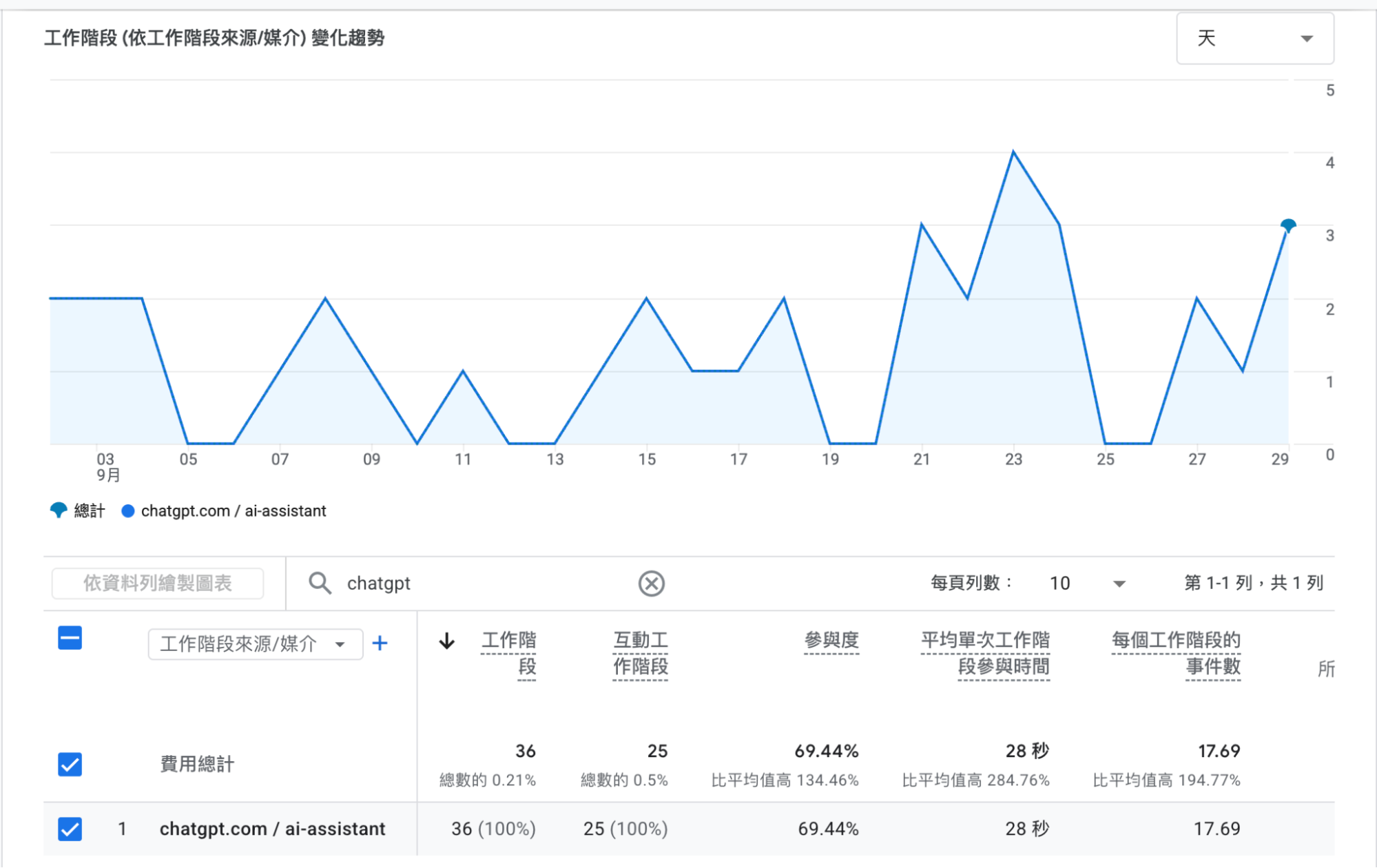Open the rows-per-page 10 dropdown
The image size is (1377, 868).
pos(1086,583)
